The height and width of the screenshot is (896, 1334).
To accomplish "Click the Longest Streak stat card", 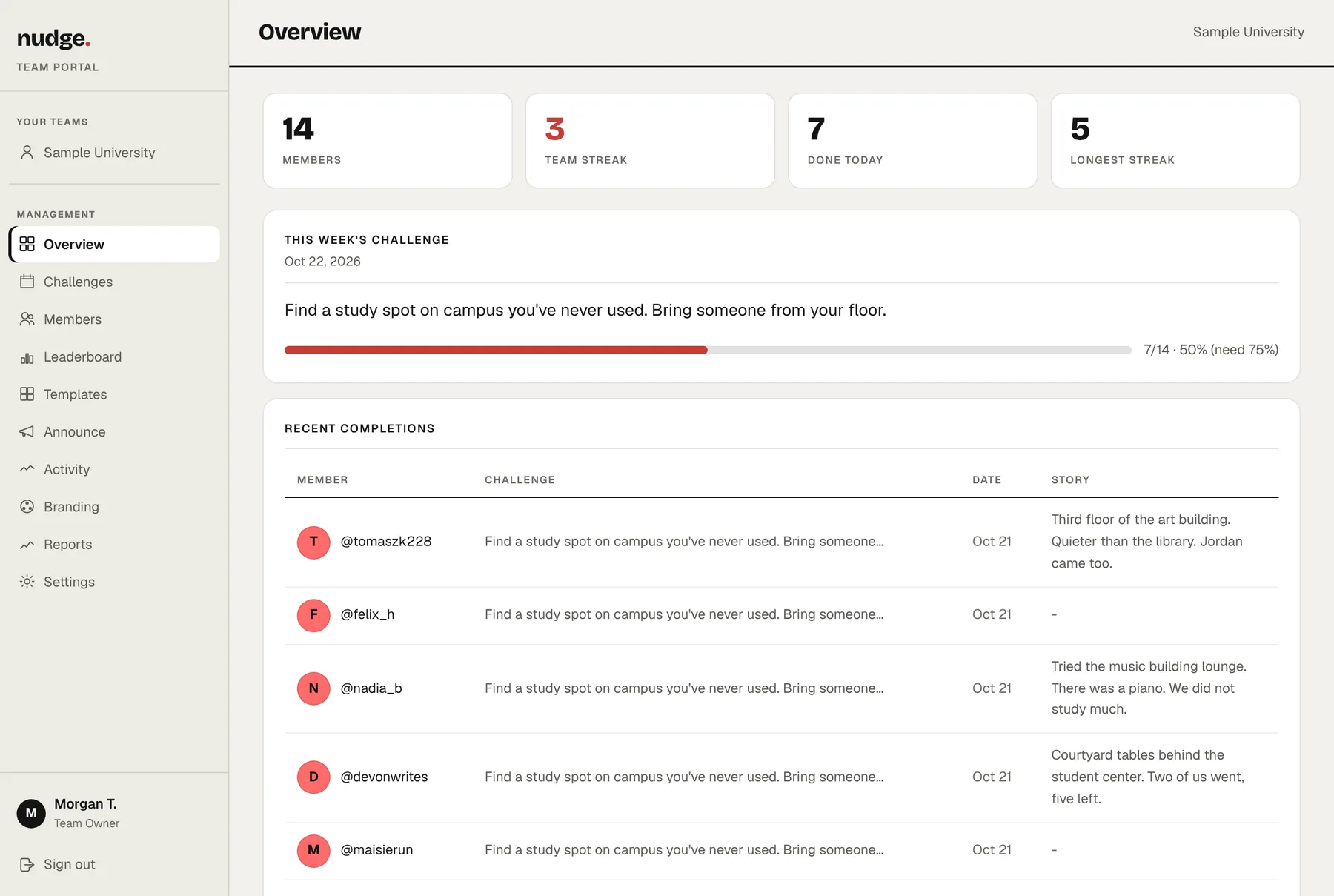I will click(1175, 141).
